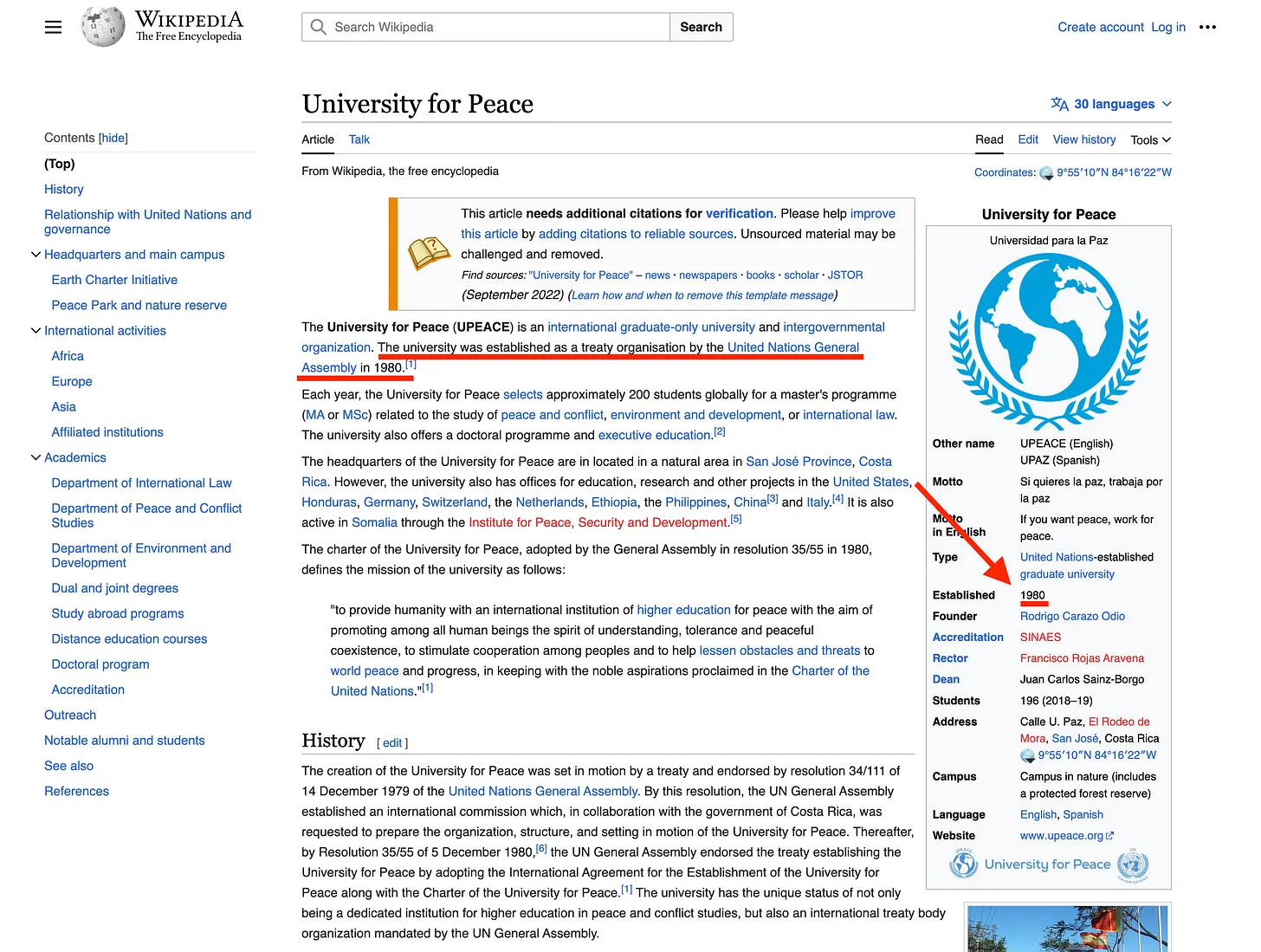1261x952 pixels.
Task: Jump to (Top) in contents
Action: coord(60,164)
